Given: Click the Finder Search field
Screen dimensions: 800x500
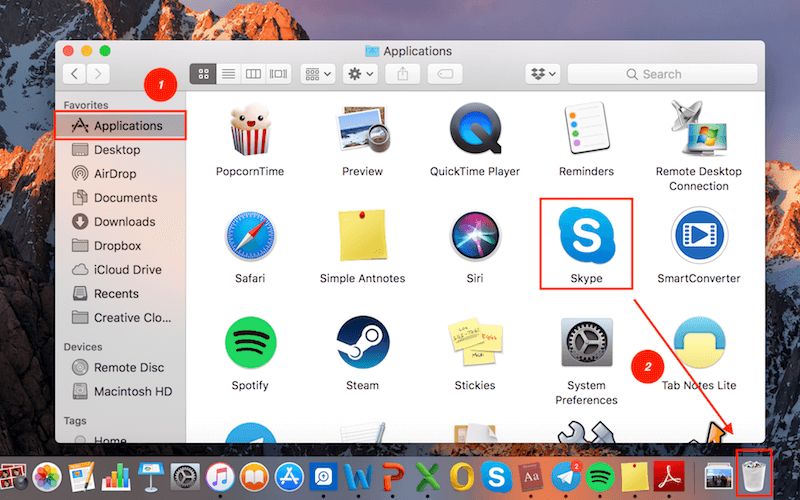Looking at the screenshot, I should pyautogui.click(x=662, y=74).
